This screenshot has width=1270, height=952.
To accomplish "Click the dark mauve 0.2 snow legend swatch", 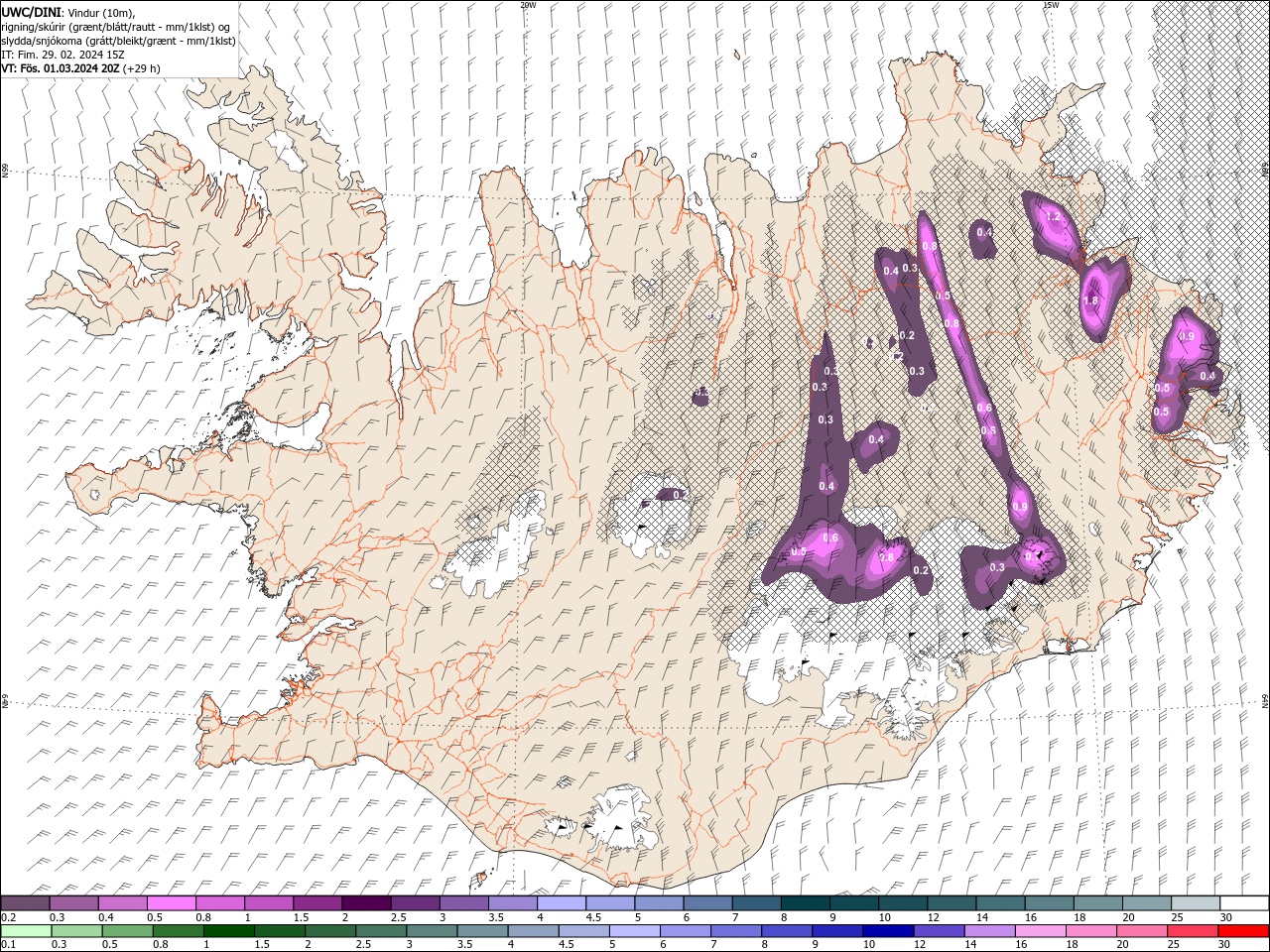I will (25, 903).
